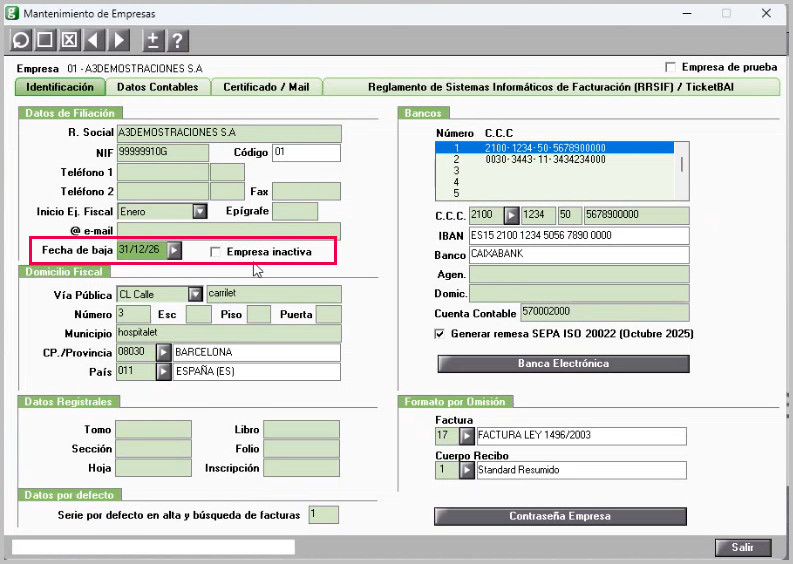The width and height of the screenshot is (793, 564).
Task: Open the Certificado / Mail tab
Action: (x=267, y=87)
